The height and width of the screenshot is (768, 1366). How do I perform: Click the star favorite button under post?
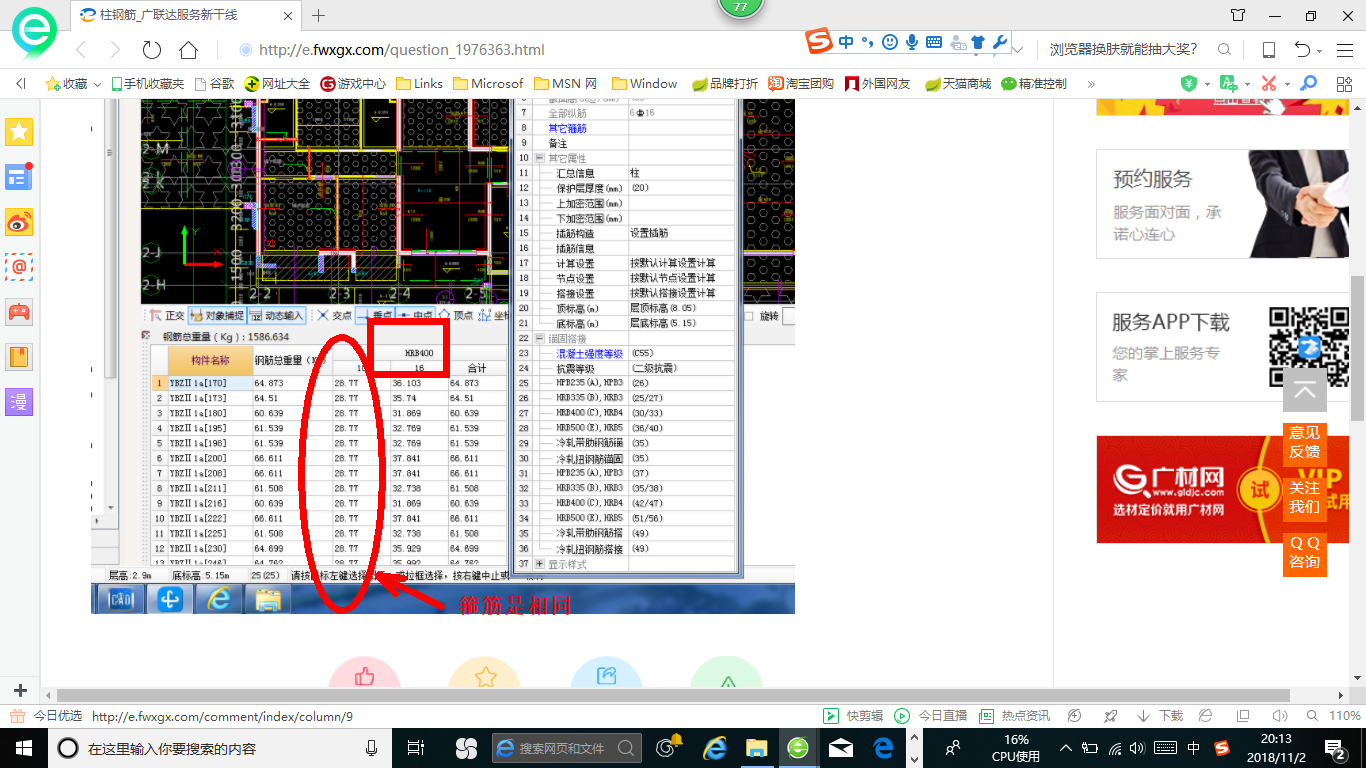pyautogui.click(x=485, y=677)
